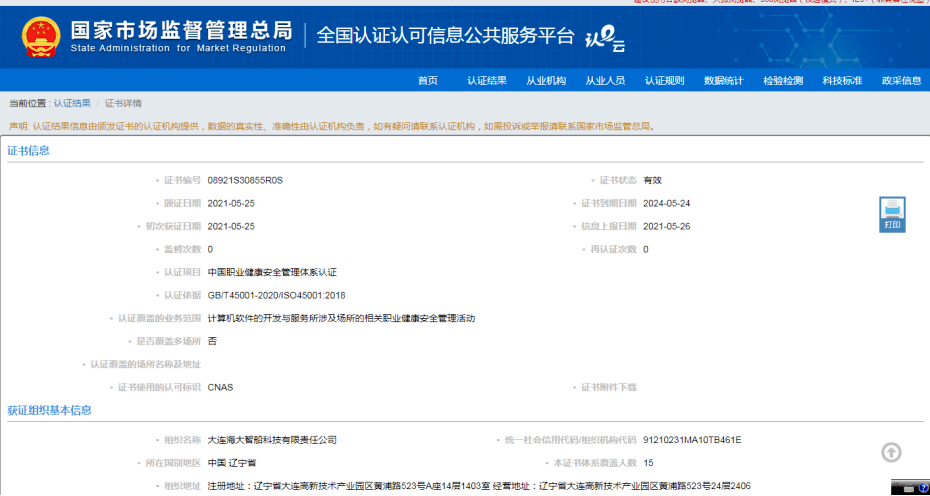930x496 pixels.
Task: Click the 认证结果 breadcrumb link
Action: [72, 103]
